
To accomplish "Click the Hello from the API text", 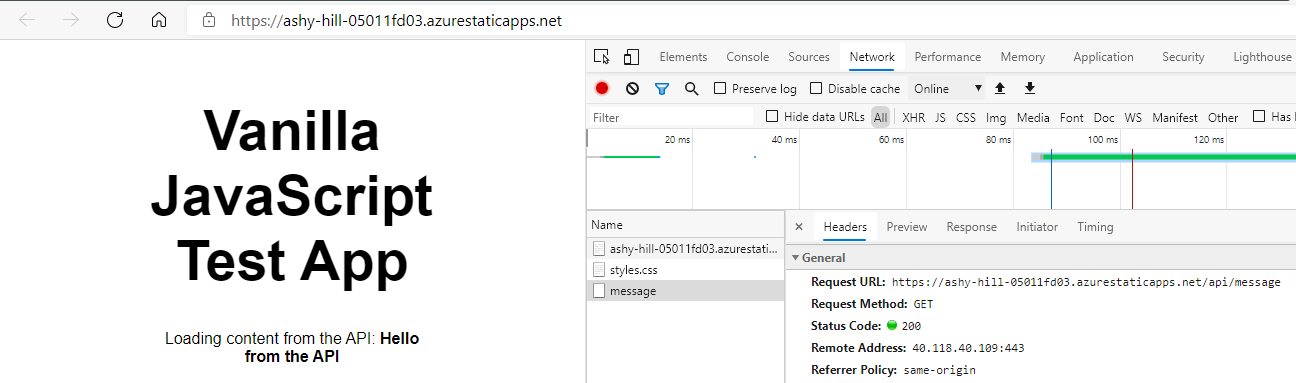I will point(332,347).
